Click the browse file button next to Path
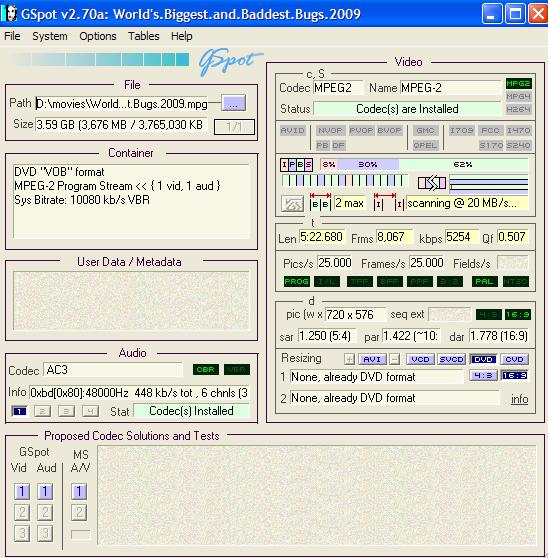Viewport: 548px width, 558px height. 233,103
